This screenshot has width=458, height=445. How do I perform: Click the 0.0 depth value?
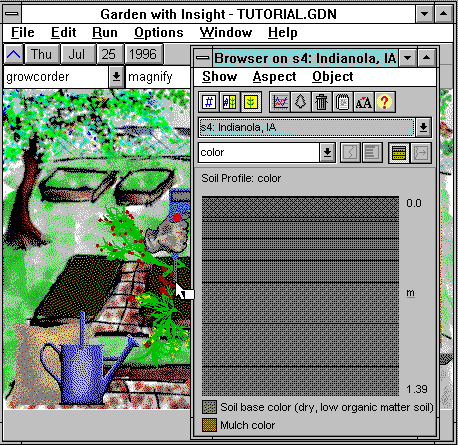click(x=414, y=203)
